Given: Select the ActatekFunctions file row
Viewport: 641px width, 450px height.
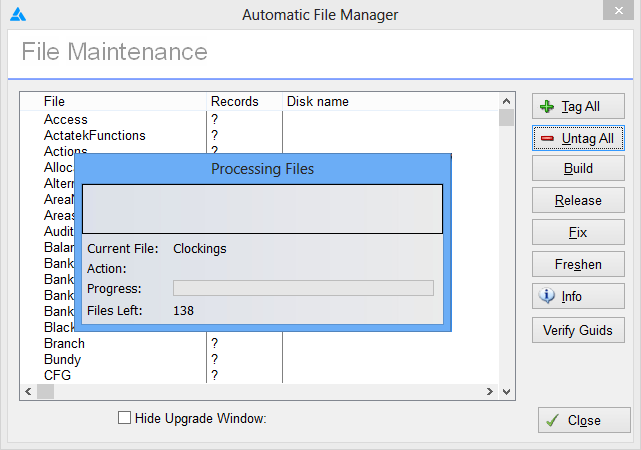Looking at the screenshot, I should pos(260,135).
